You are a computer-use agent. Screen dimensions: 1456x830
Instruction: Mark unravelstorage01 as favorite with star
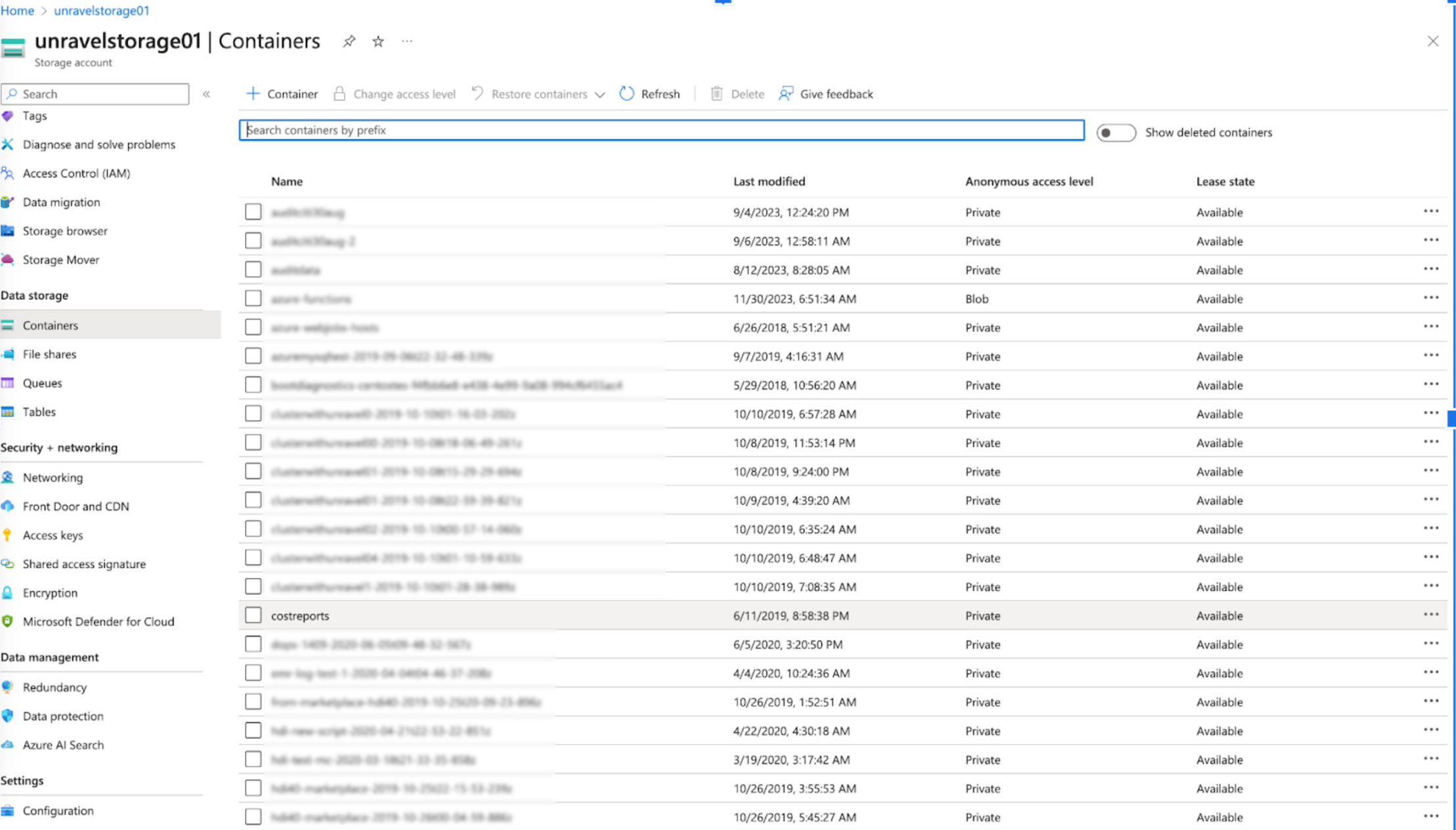point(378,41)
